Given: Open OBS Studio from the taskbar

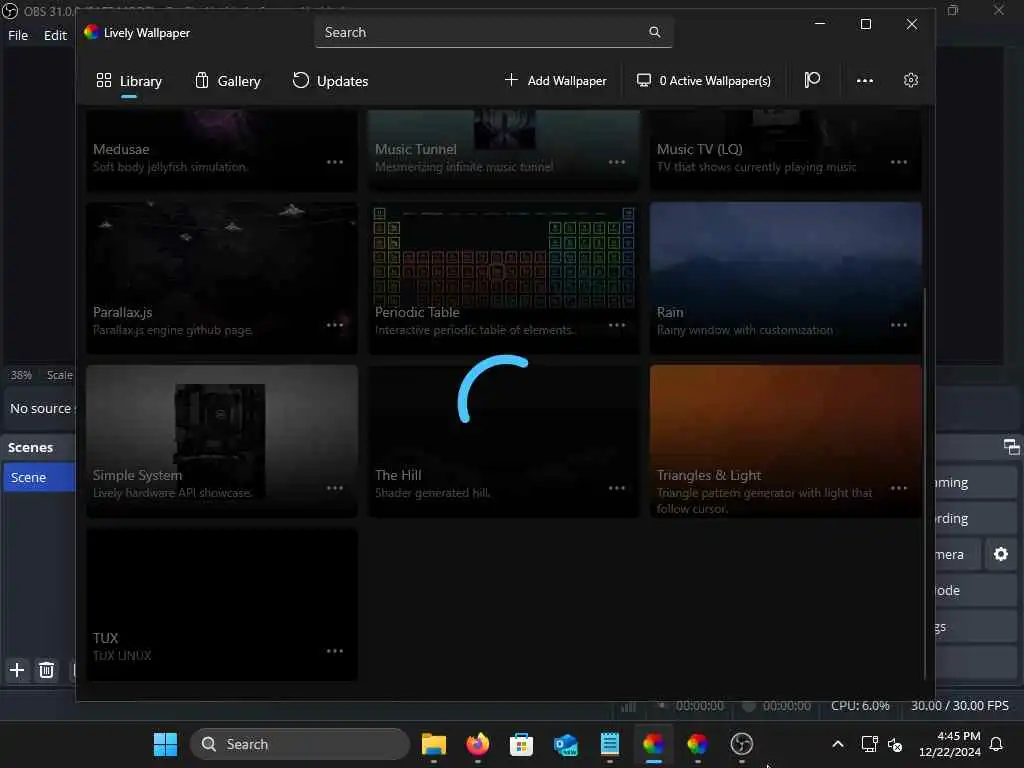Looking at the screenshot, I should click(742, 744).
